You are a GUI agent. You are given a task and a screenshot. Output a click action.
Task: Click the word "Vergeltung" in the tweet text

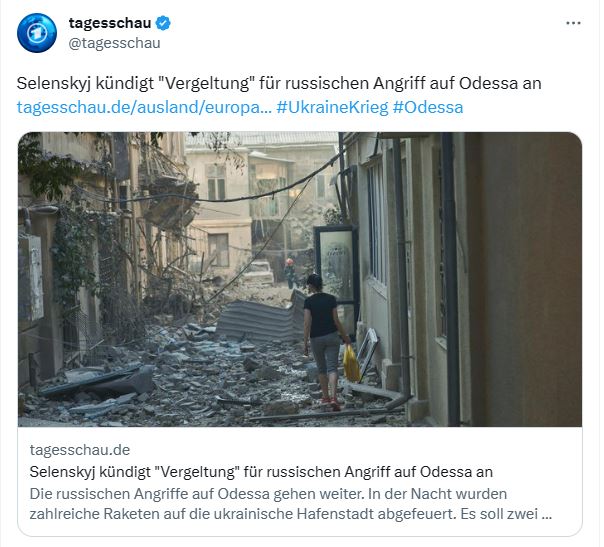tap(205, 83)
